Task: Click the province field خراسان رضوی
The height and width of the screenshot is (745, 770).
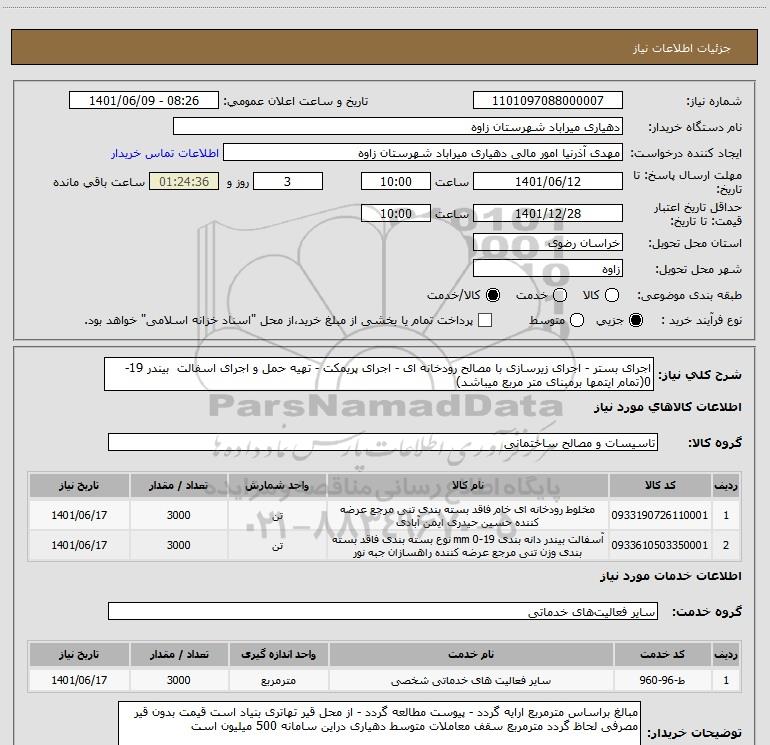Action: [x=548, y=243]
